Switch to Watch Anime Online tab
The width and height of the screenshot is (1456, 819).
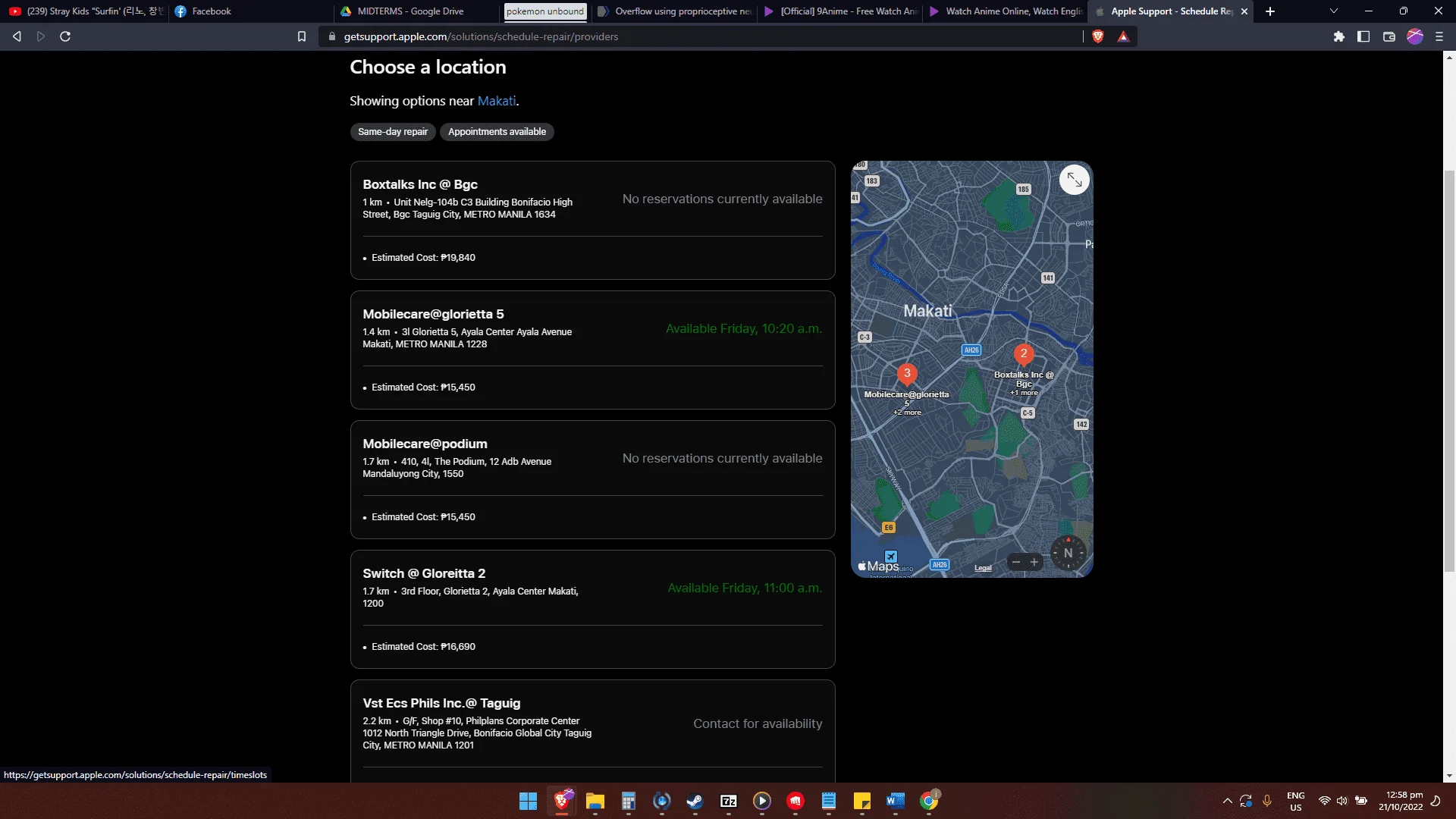(x=1006, y=11)
